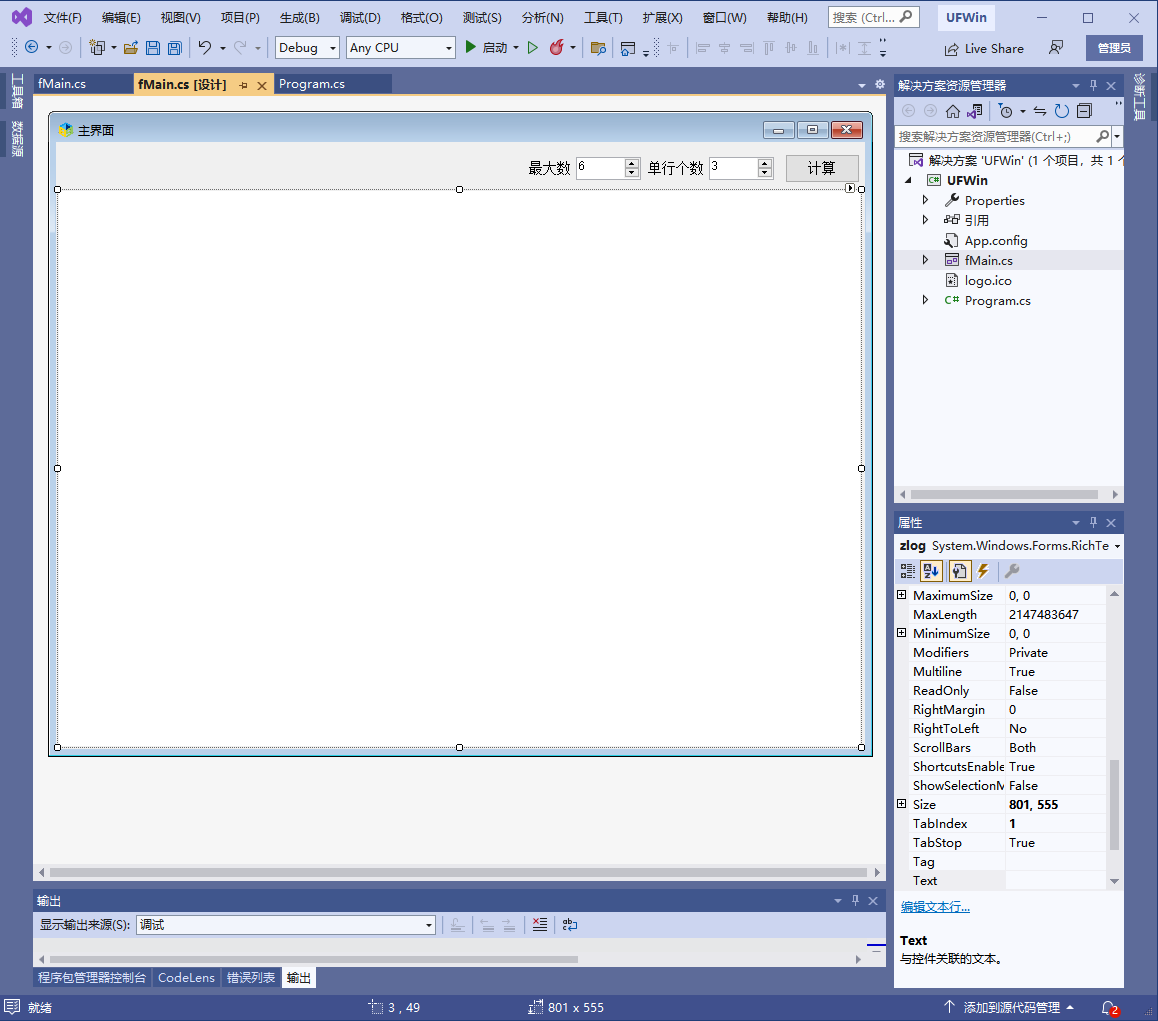Click the Refresh icon in Solution Explorer
The image size is (1158, 1021).
coord(1061,111)
